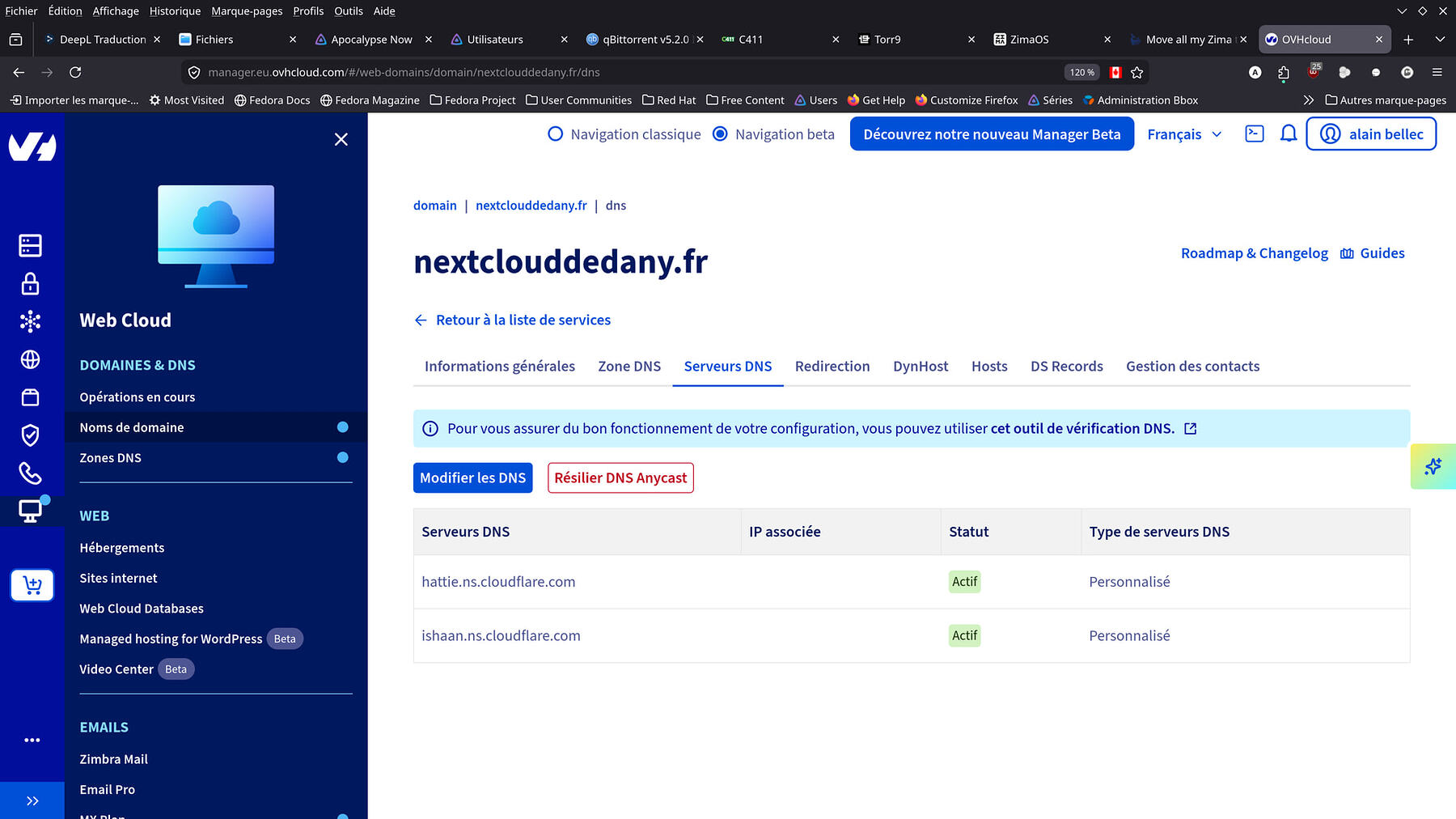The image size is (1456, 819).
Task: Switch to the ZimaOS browser tab
Action: 1052,39
